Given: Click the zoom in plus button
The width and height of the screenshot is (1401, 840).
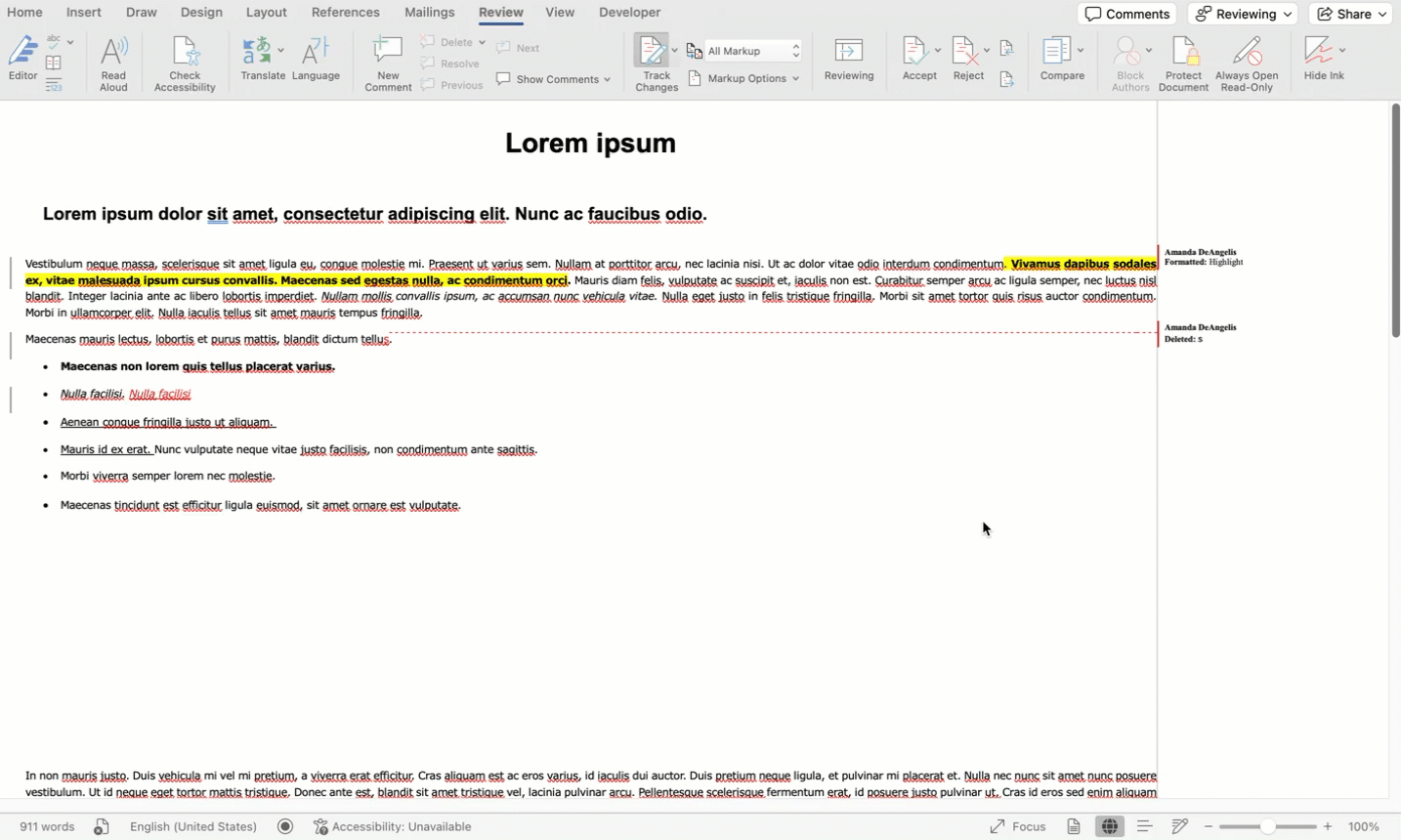Looking at the screenshot, I should click(1328, 826).
